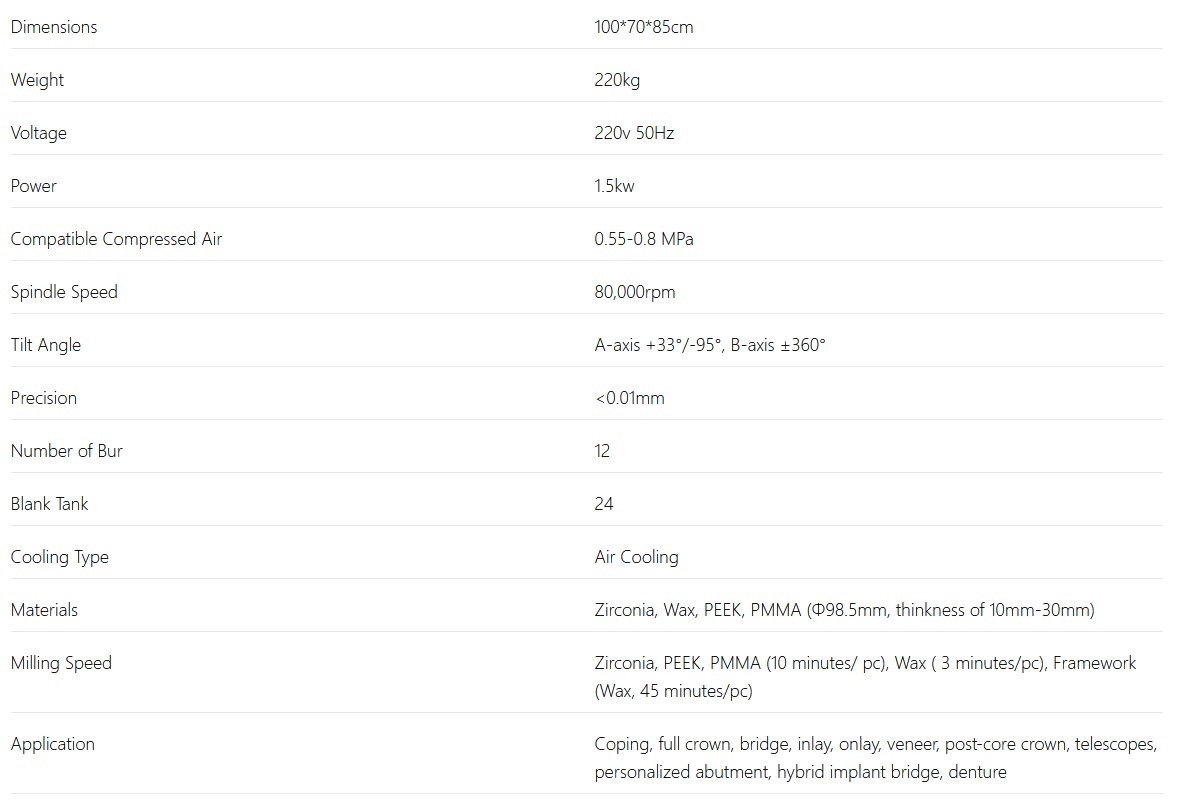Click the Blank Tank label
Image resolution: width=1182 pixels, height=800 pixels.
click(x=49, y=504)
